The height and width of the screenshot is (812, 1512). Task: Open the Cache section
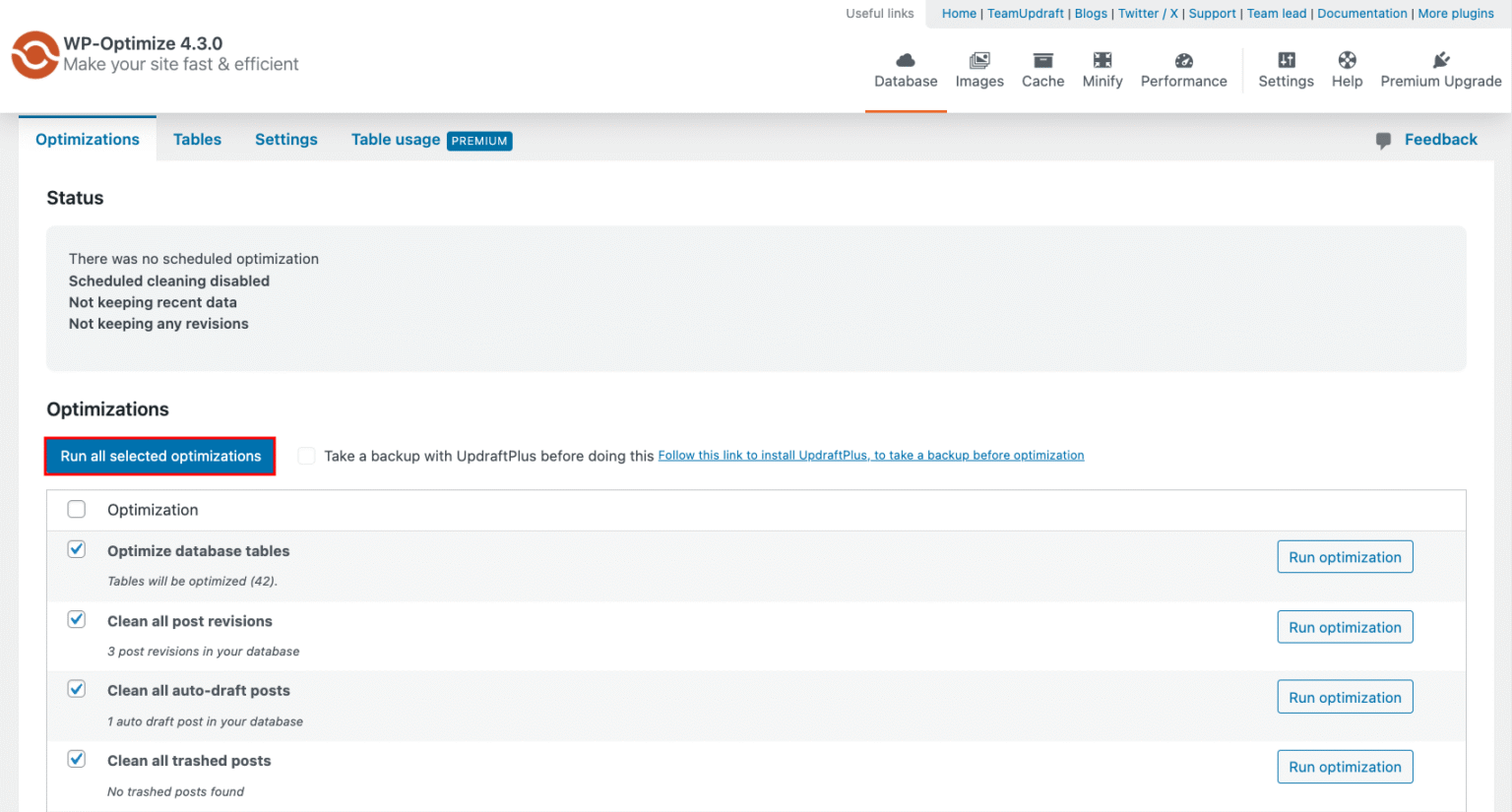tap(1042, 69)
